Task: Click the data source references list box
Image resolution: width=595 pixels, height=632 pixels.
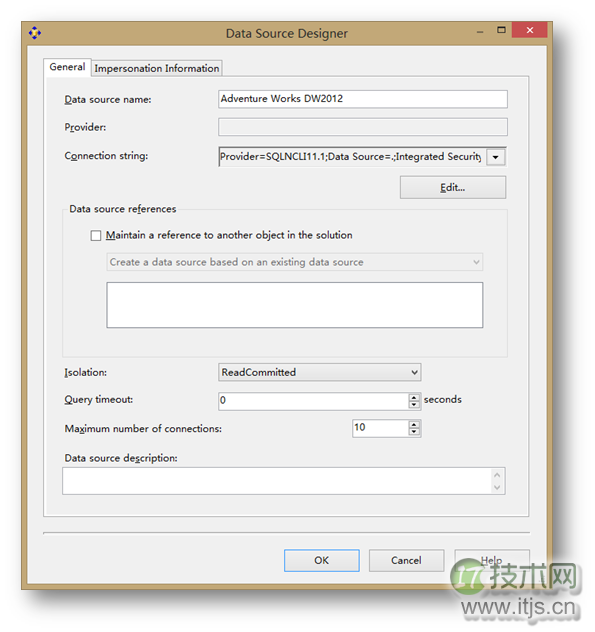Action: pos(295,305)
